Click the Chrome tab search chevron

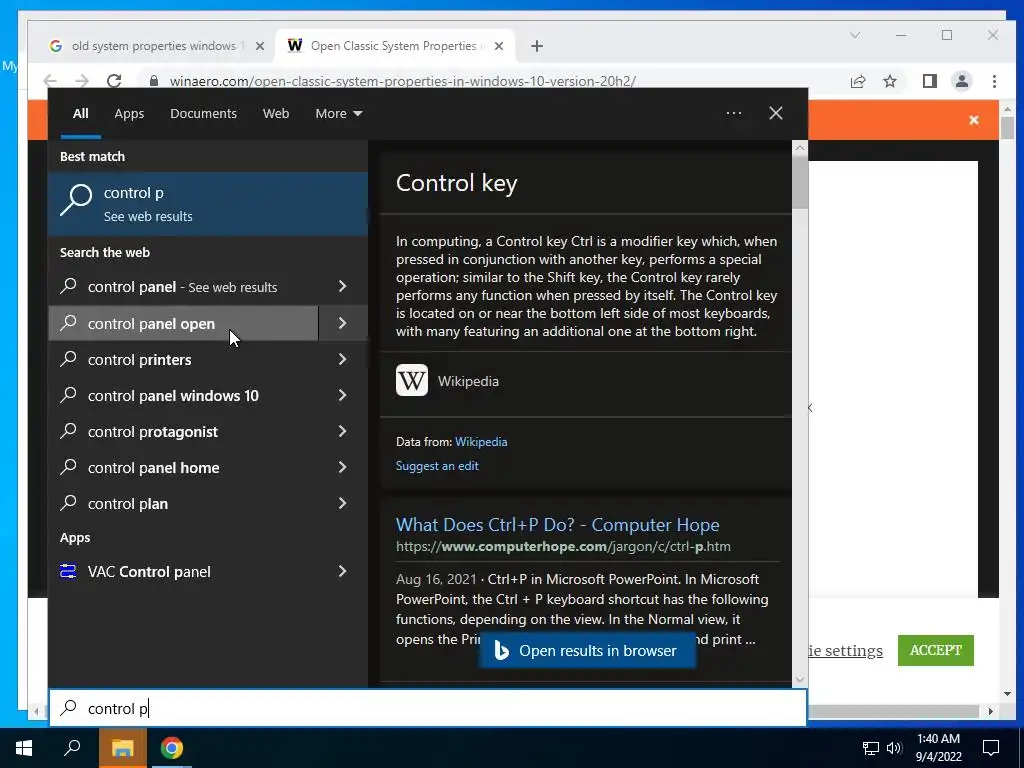(855, 35)
